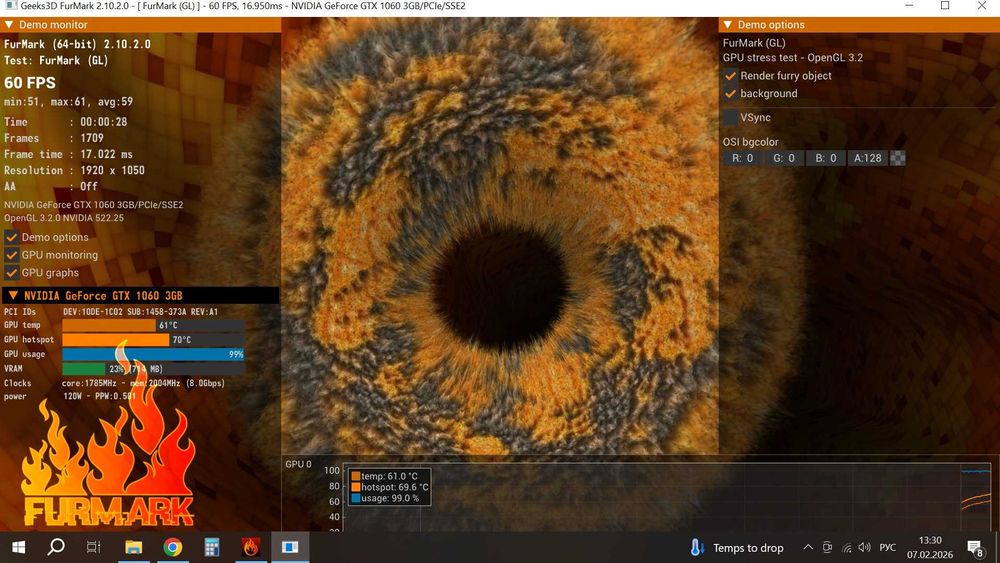Click the GPU hotspot 70°C bar
The width and height of the screenshot is (1000, 563).
(153, 340)
